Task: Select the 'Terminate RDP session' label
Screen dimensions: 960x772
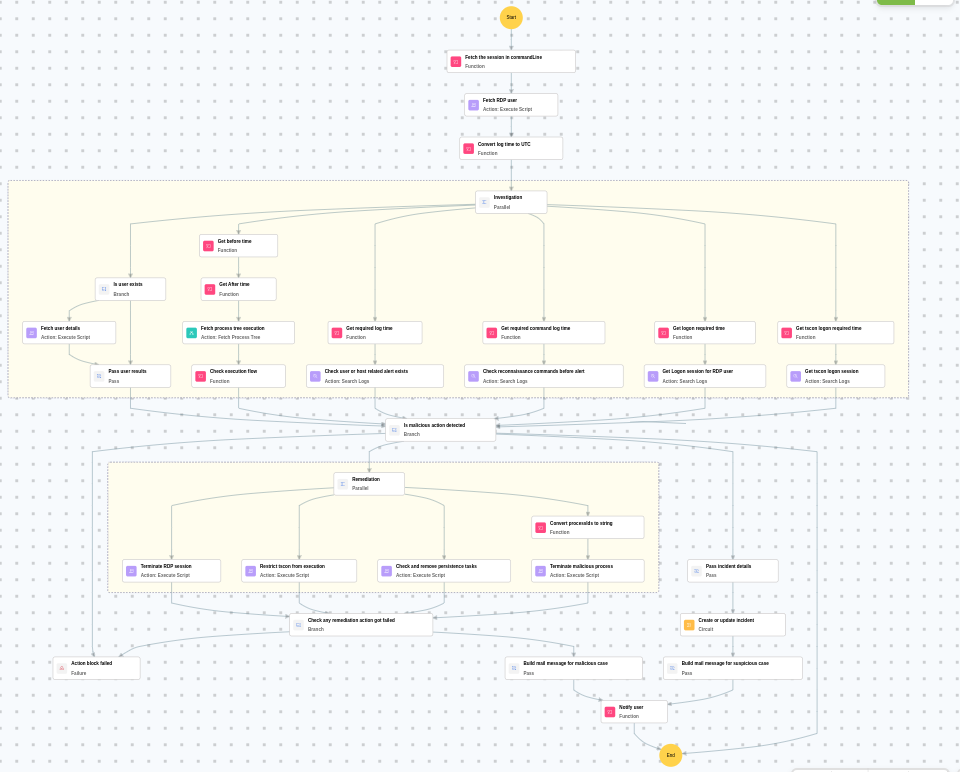Action: (166, 566)
